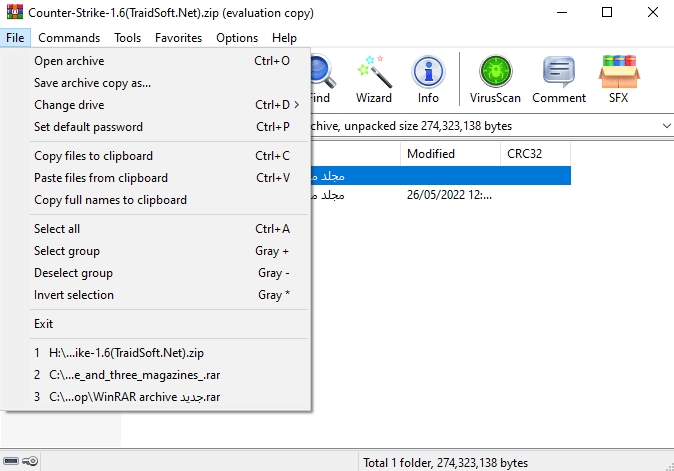Image resolution: width=674 pixels, height=471 pixels.
Task: Run VirusScan from the toolbar
Action: 495,79
